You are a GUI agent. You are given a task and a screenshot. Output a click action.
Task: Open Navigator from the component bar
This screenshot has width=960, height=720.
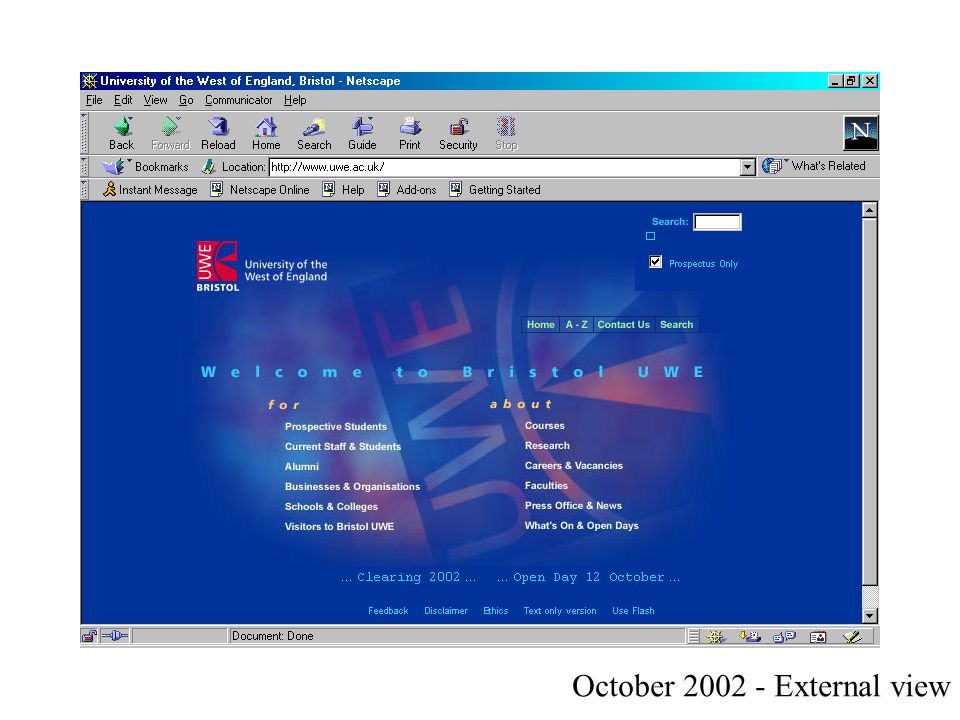pyautogui.click(x=716, y=637)
